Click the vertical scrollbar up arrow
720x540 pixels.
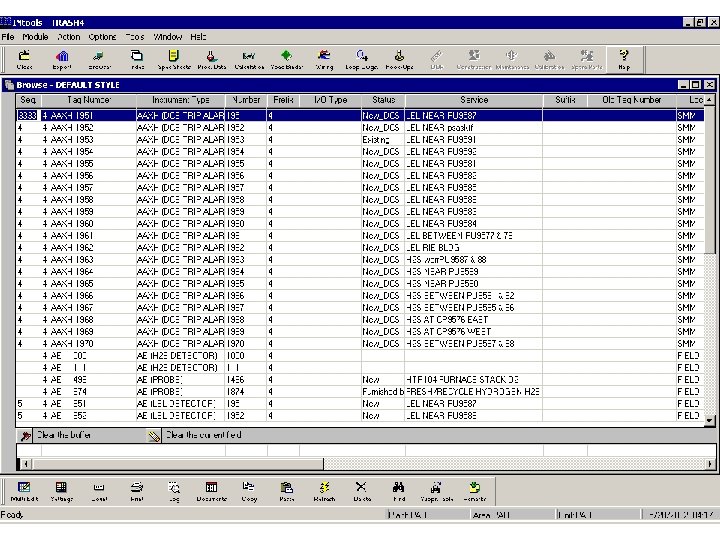pos(709,100)
